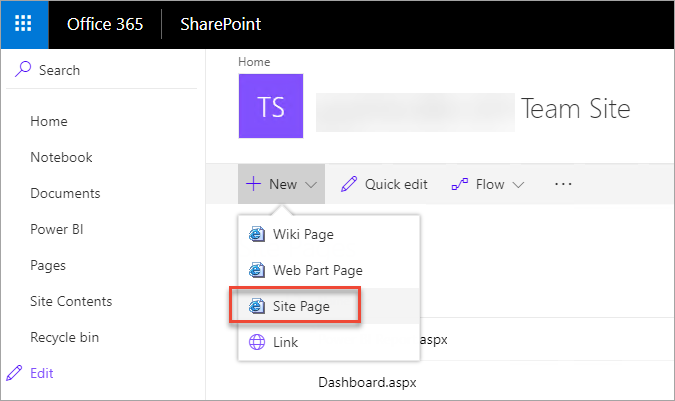Open Power BI in the left navigation
The height and width of the screenshot is (401, 675).
pyautogui.click(x=56, y=229)
